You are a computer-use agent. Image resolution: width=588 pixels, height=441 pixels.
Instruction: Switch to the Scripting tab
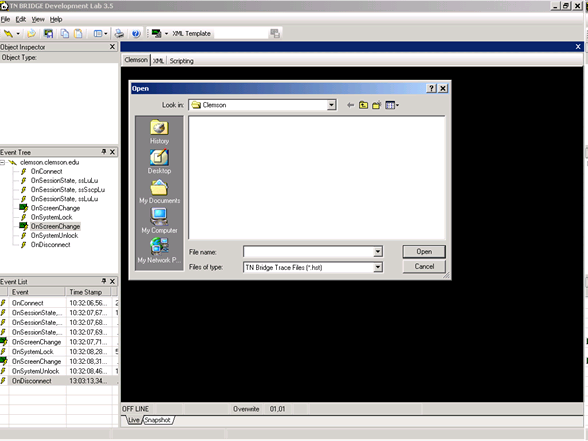tap(182, 61)
